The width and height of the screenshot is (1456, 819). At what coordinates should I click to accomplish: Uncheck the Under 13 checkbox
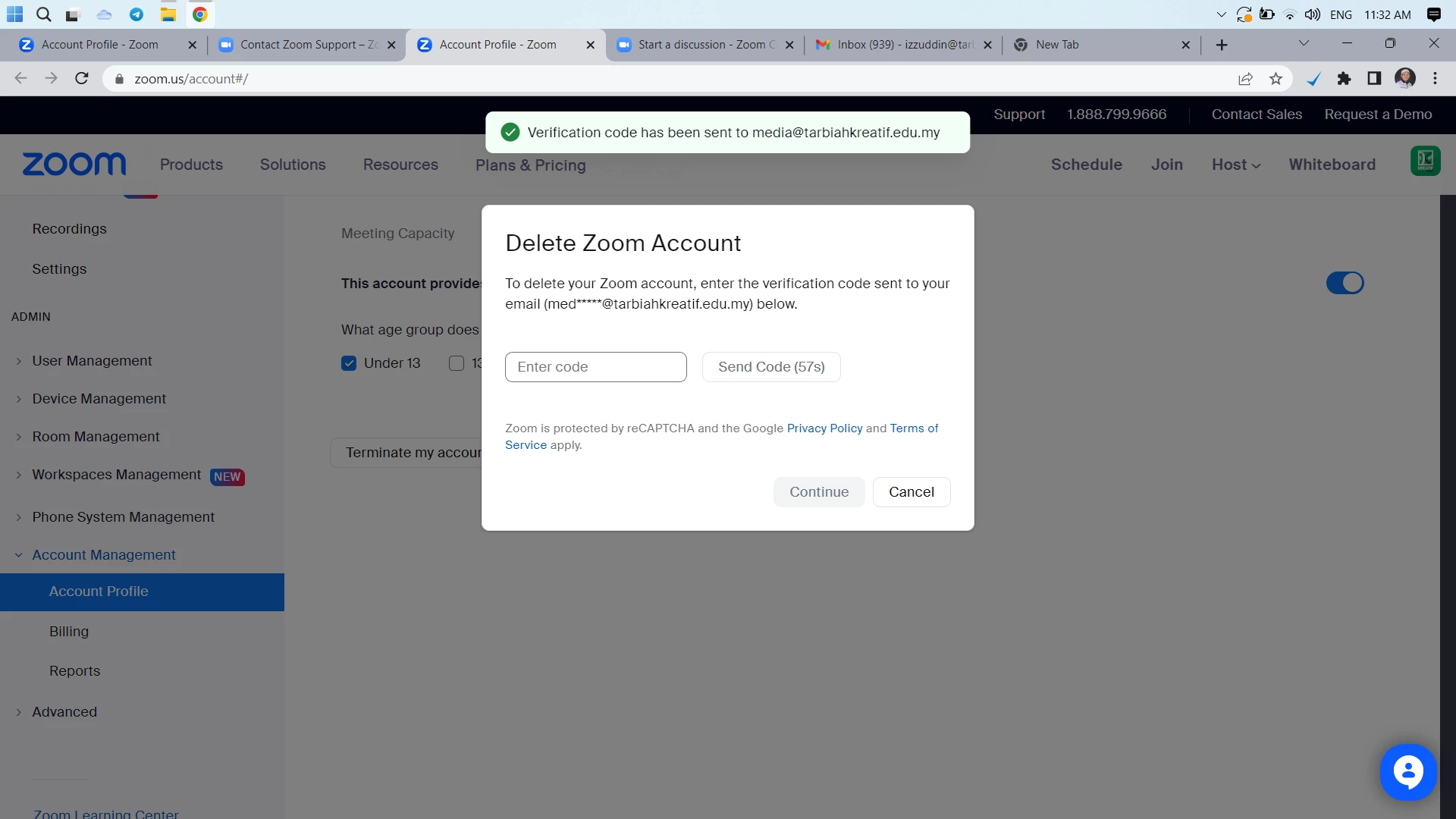click(x=349, y=363)
